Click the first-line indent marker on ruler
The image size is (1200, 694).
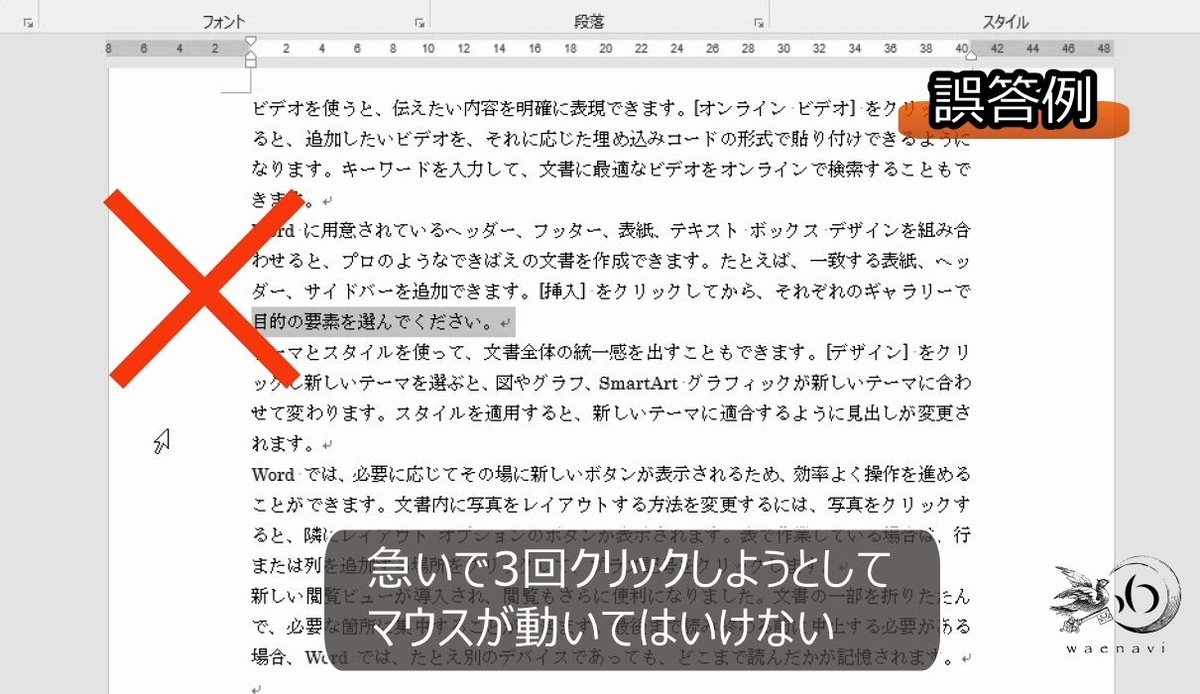250,42
